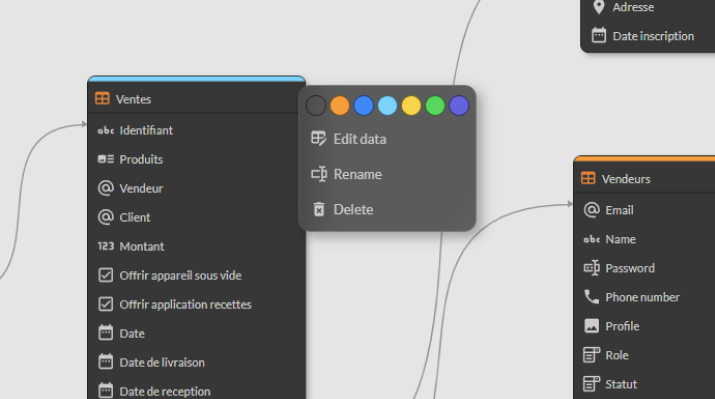Screen dimensions: 715x399
Task: Choose Edit data in context menu
Action: tap(387, 139)
